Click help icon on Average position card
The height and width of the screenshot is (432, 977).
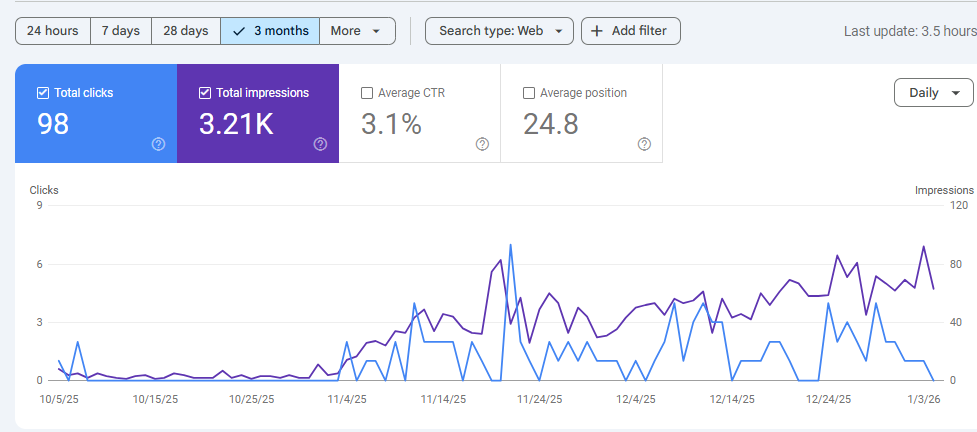pos(644,144)
